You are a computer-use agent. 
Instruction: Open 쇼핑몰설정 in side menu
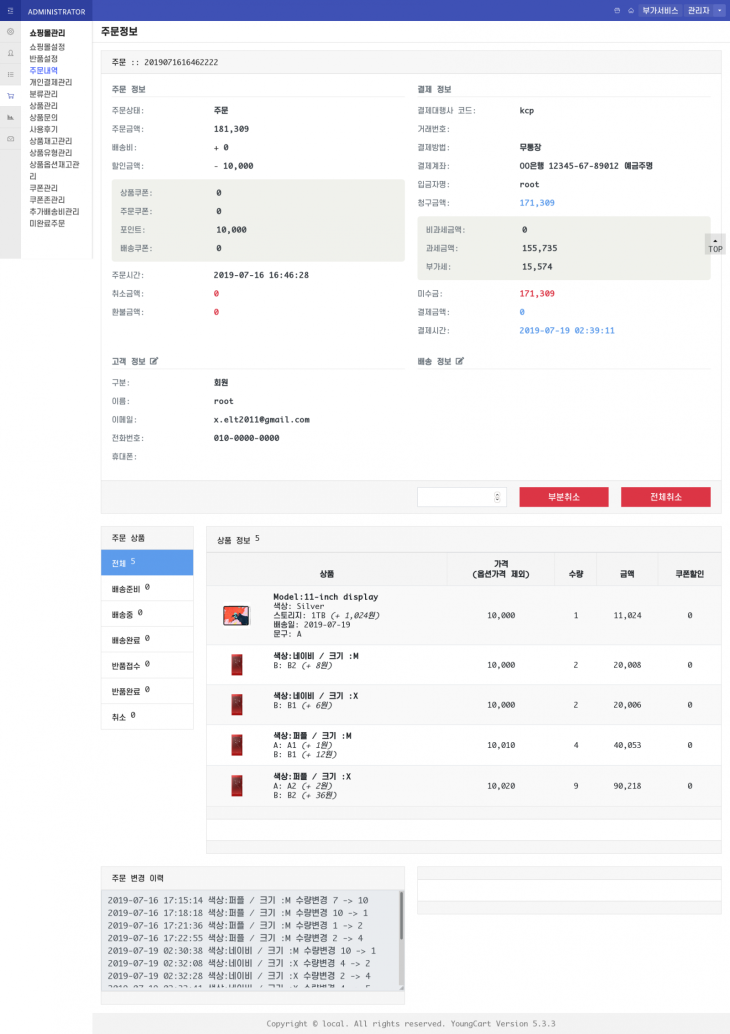pos(47,47)
